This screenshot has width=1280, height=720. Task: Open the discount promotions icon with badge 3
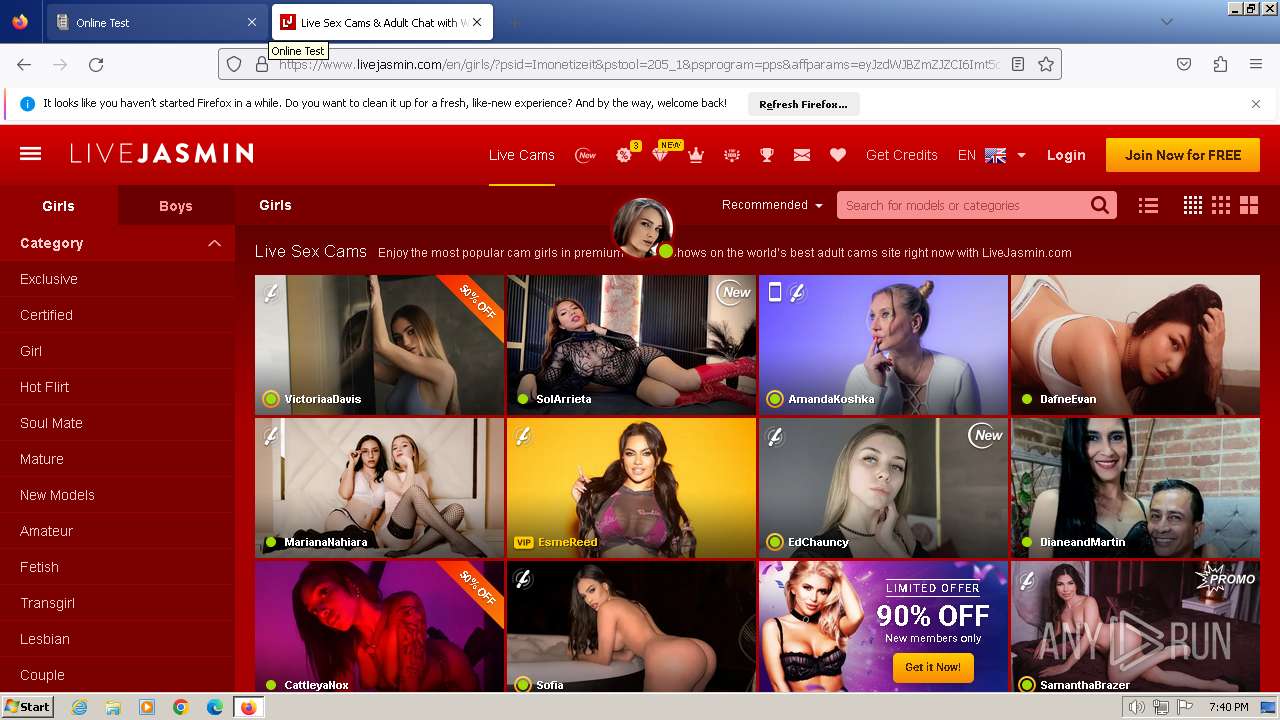(x=625, y=155)
